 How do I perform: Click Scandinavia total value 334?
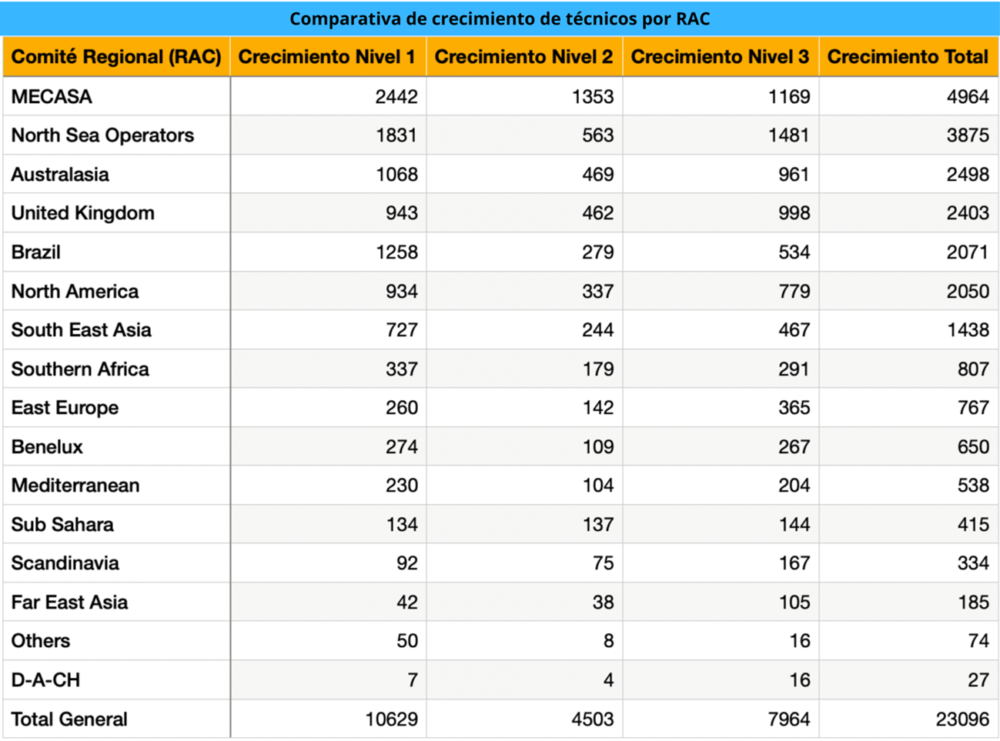(x=973, y=563)
